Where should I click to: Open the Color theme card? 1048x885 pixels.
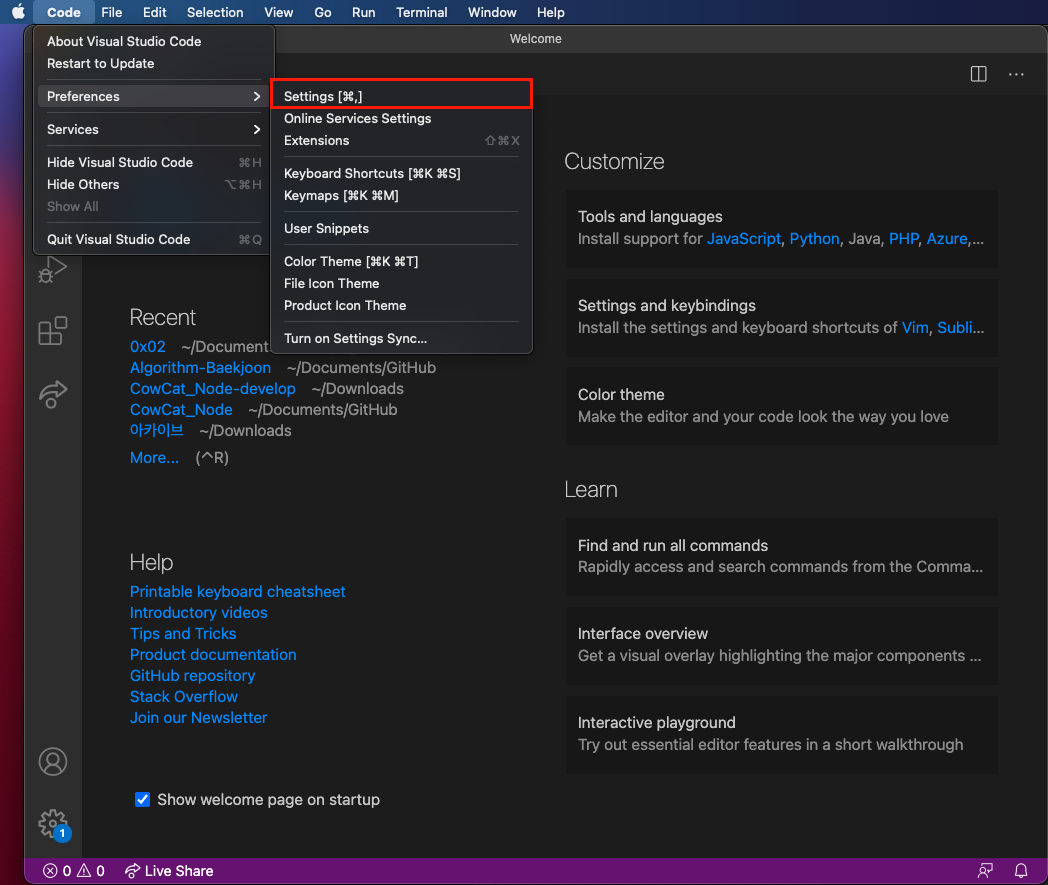point(782,406)
